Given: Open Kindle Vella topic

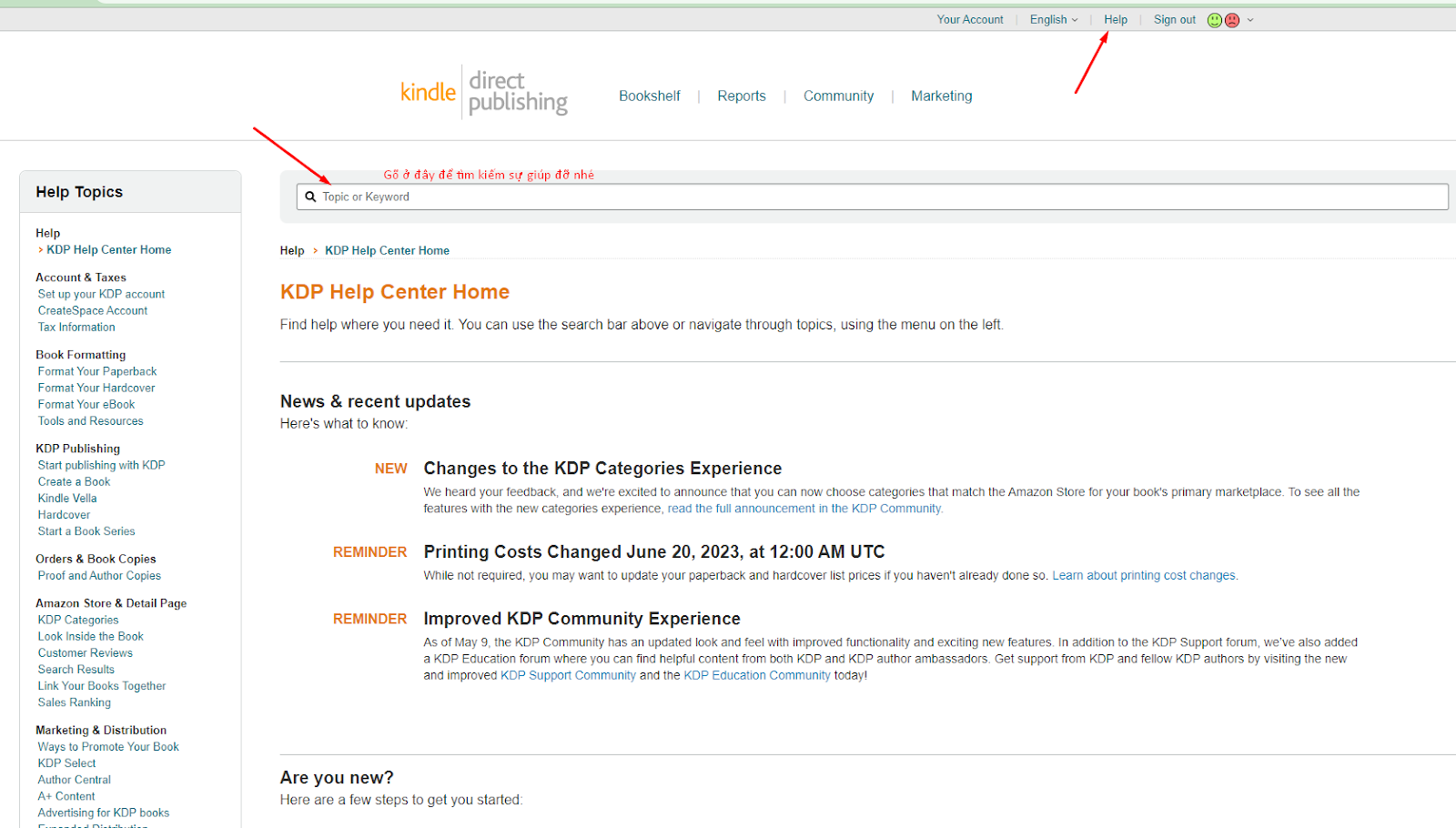Looking at the screenshot, I should point(67,498).
